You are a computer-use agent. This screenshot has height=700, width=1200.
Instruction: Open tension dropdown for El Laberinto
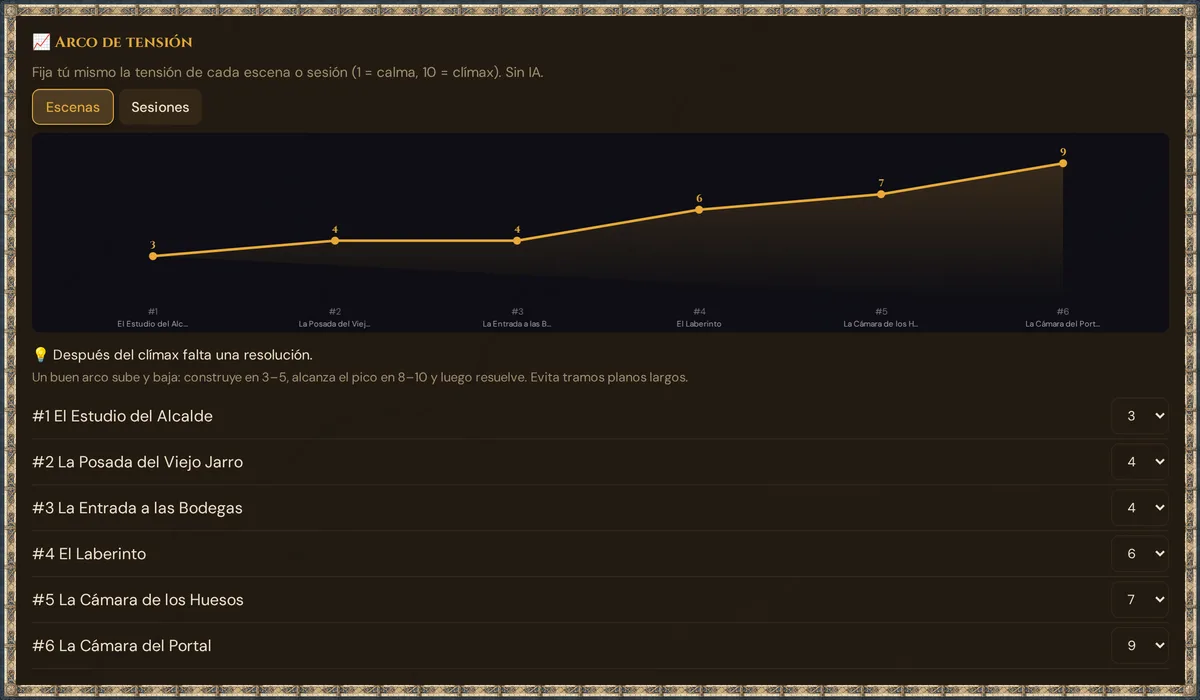[1140, 554]
